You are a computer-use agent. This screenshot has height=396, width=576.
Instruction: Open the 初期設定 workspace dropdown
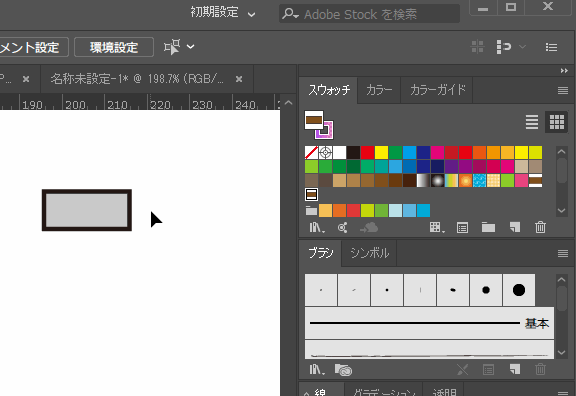coord(223,13)
